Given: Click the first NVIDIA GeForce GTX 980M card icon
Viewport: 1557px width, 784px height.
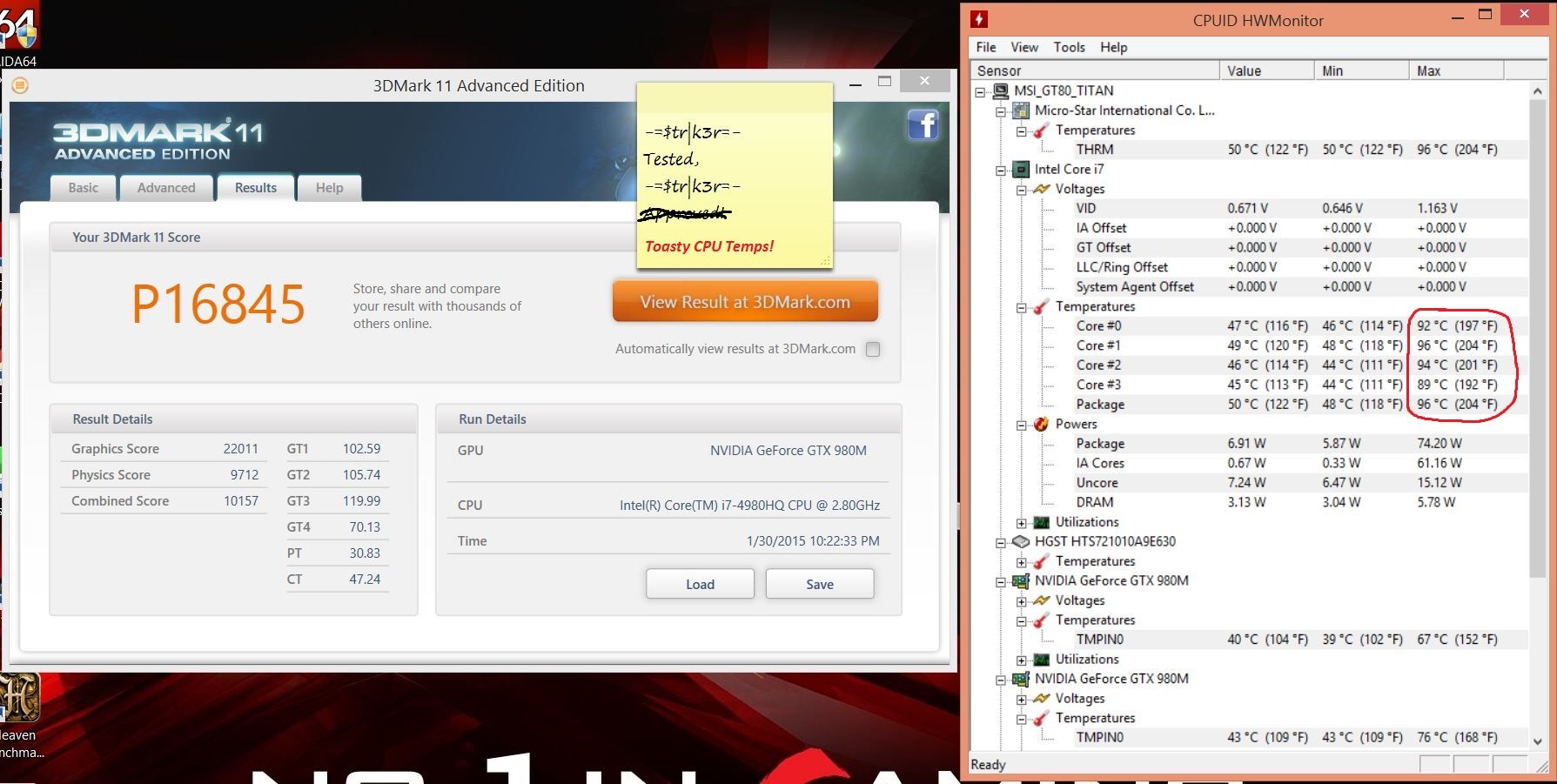Looking at the screenshot, I should [x=1021, y=580].
